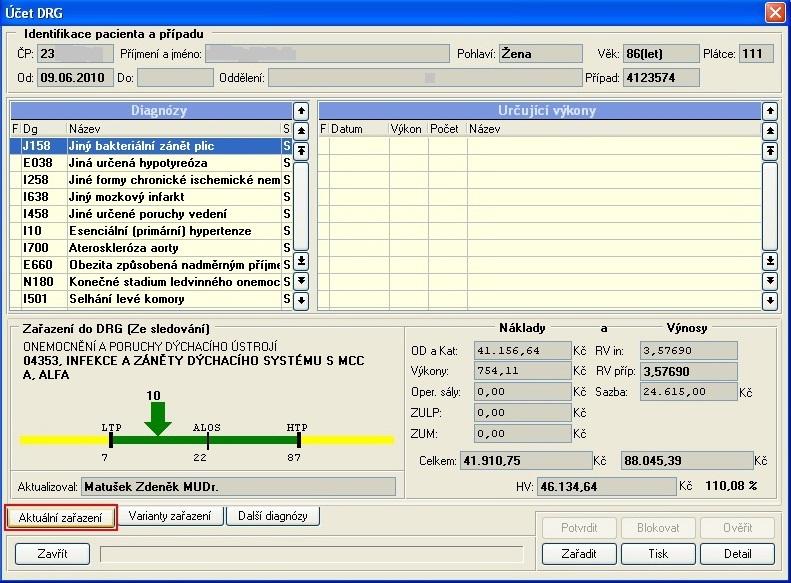
Task: Select diagnosis I700 Ateroskleróza aorty
Action: 151,248
